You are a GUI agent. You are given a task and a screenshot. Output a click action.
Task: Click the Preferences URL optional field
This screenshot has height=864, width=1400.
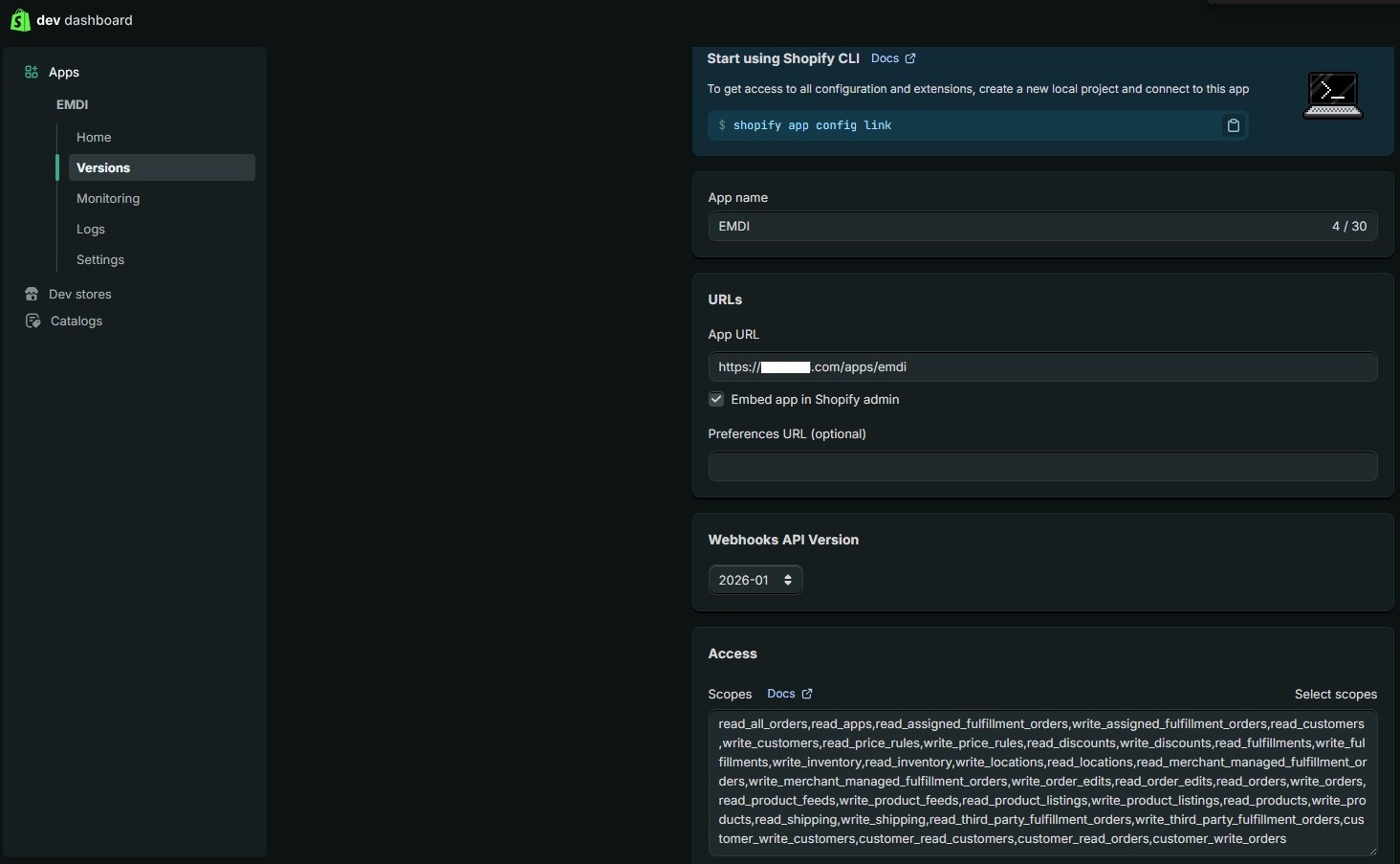(x=1042, y=466)
